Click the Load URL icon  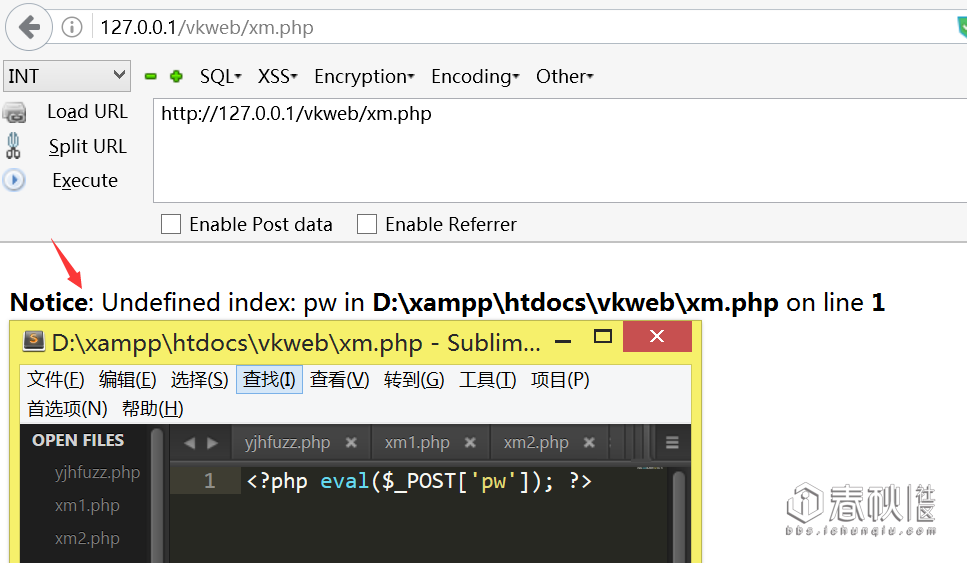[14, 113]
